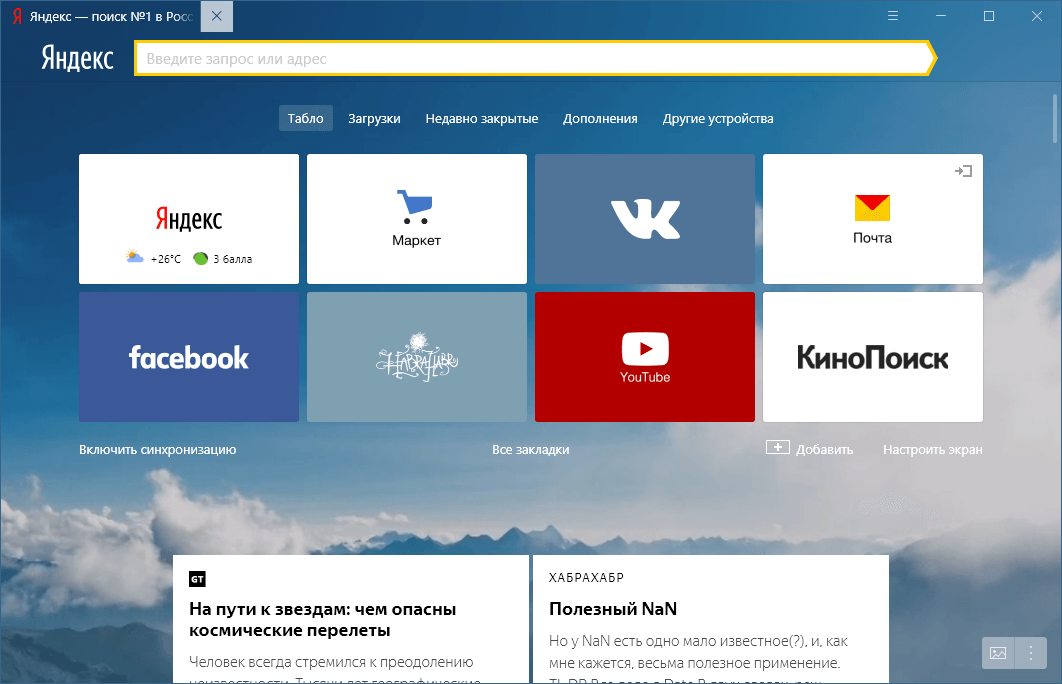The image size is (1062, 684).
Task: Click the wallpaper change icon near bottom right
Action: click(997, 653)
